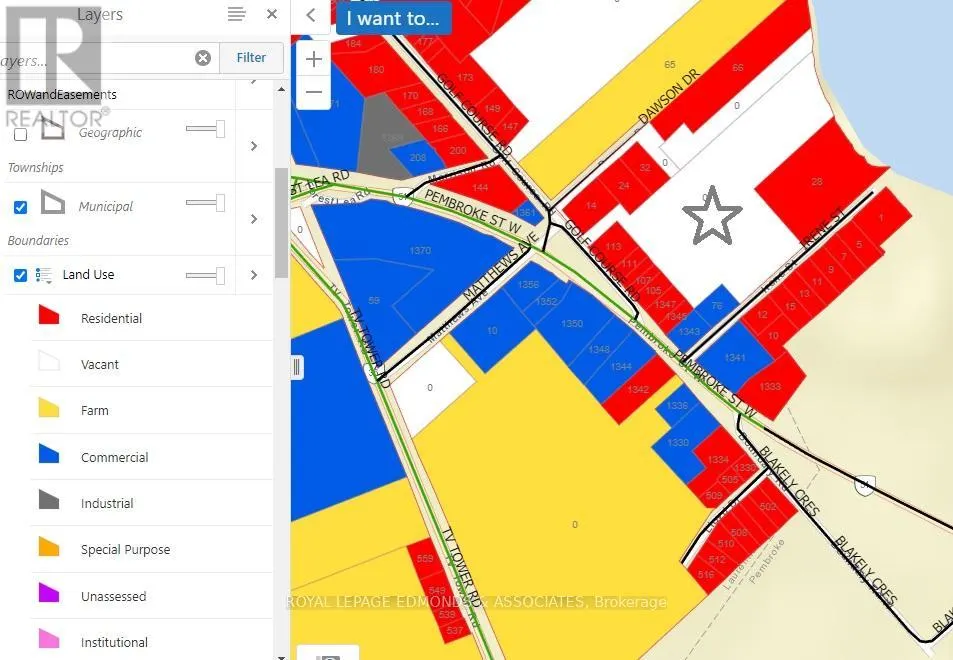
Task: Click the Filter button
Action: [251, 58]
